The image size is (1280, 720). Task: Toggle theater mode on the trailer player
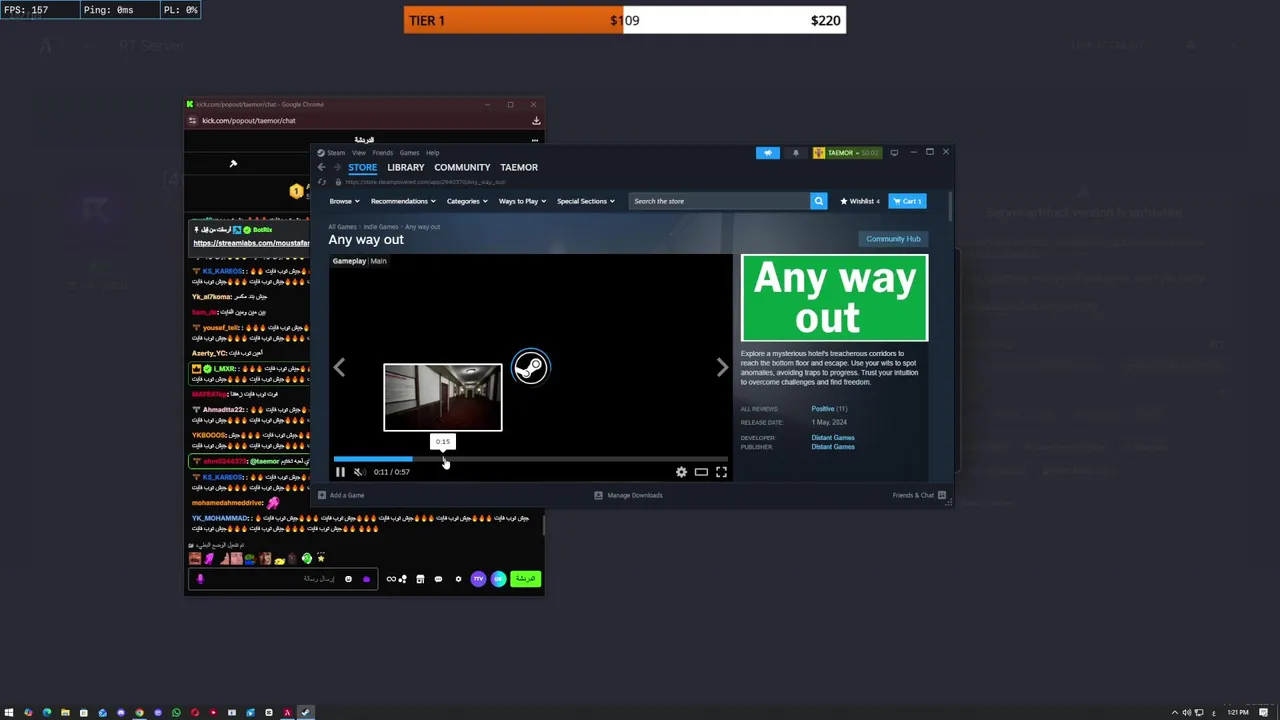[x=701, y=472]
